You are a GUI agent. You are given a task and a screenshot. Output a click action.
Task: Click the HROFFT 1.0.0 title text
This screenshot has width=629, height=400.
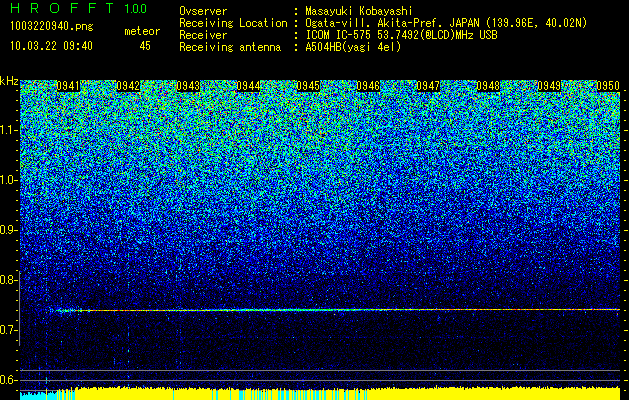coord(78,8)
